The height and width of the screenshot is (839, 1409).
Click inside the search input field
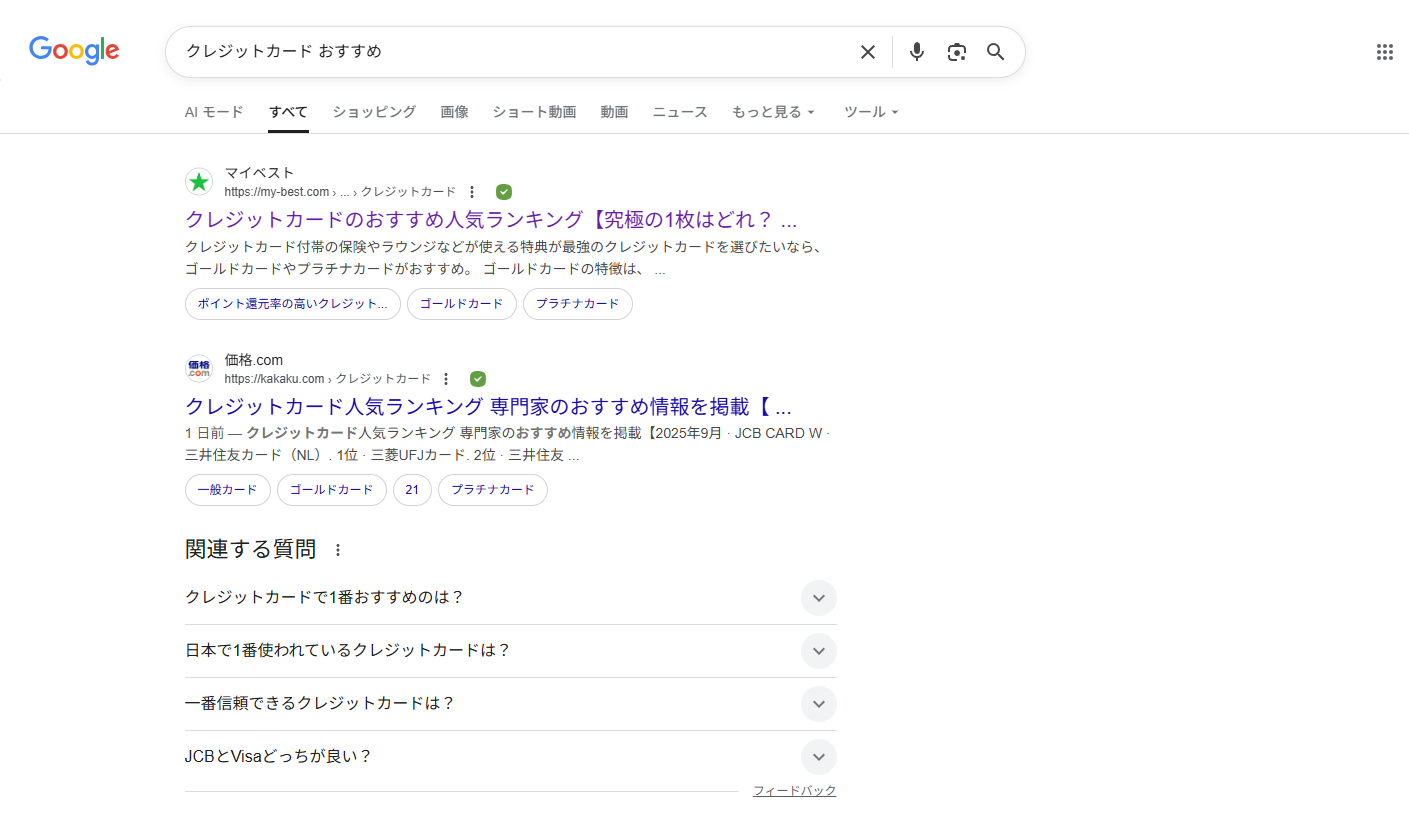pyautogui.click(x=515, y=52)
